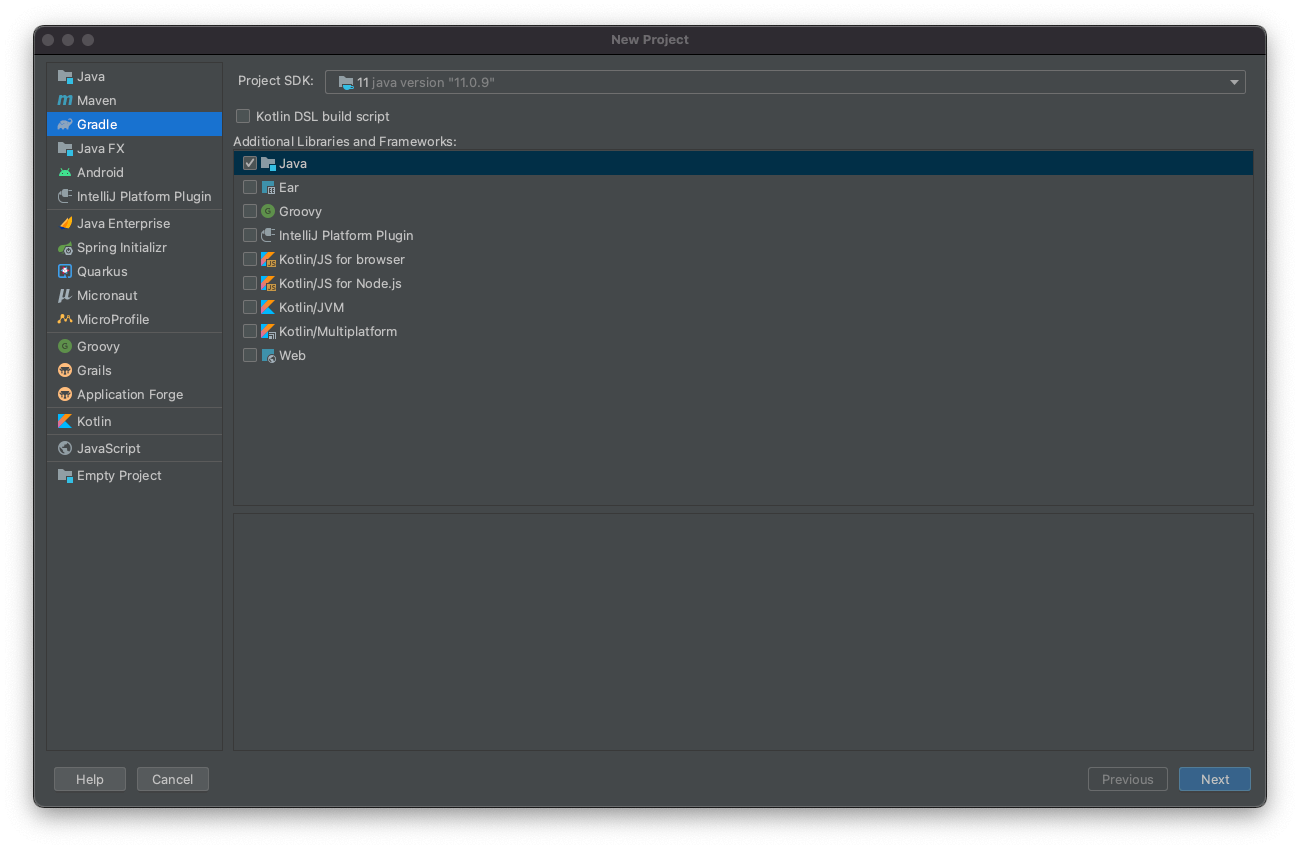This screenshot has height=849, width=1300.
Task: Click the Kotlin/JS for browser icon
Action: [268, 259]
